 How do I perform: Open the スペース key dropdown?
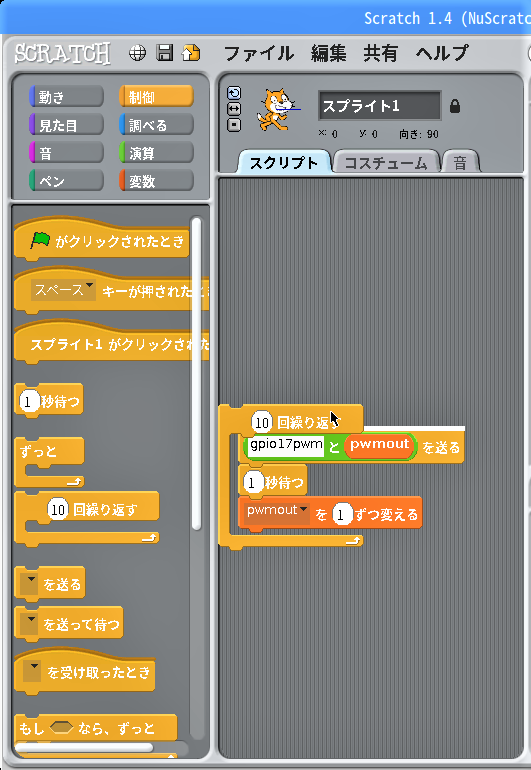pos(63,290)
